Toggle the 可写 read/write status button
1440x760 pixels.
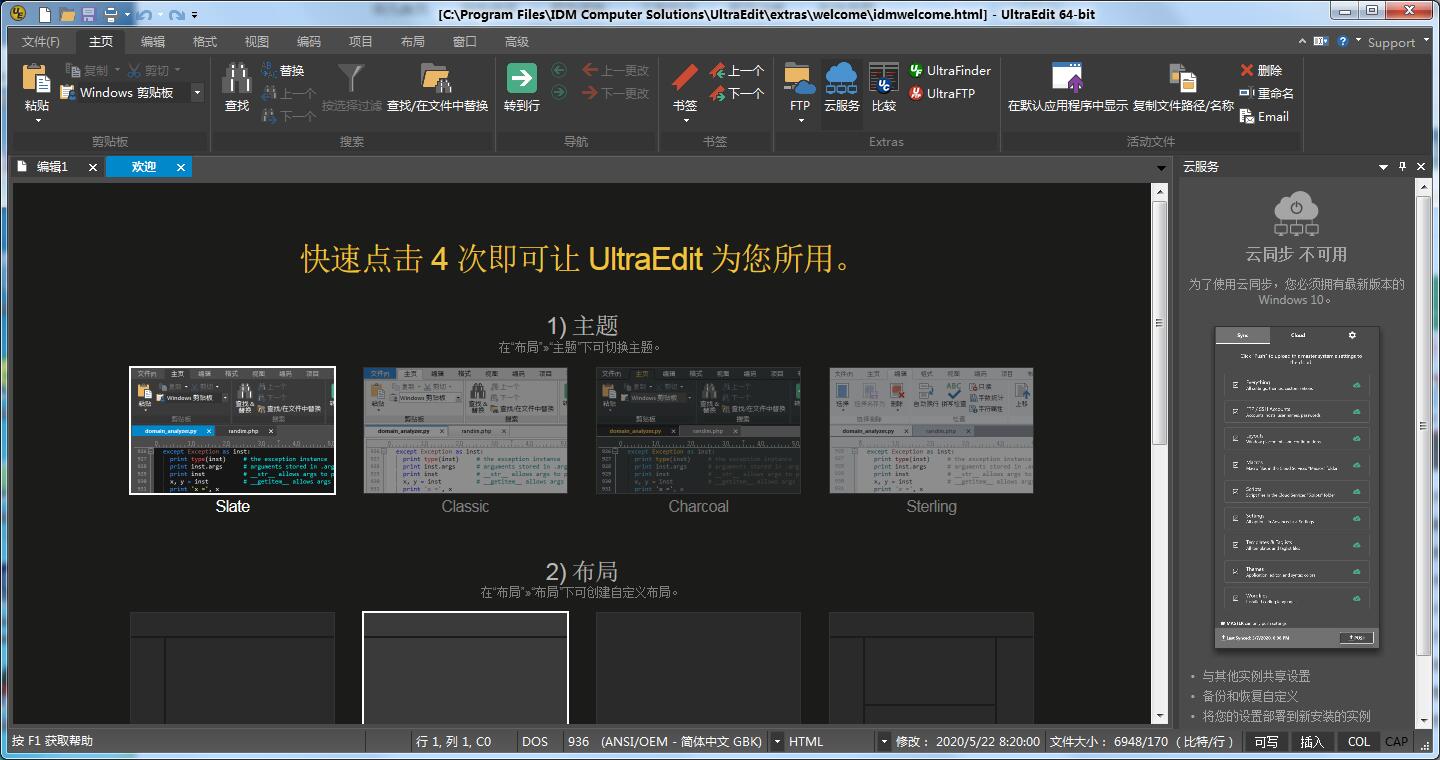[x=1266, y=741]
